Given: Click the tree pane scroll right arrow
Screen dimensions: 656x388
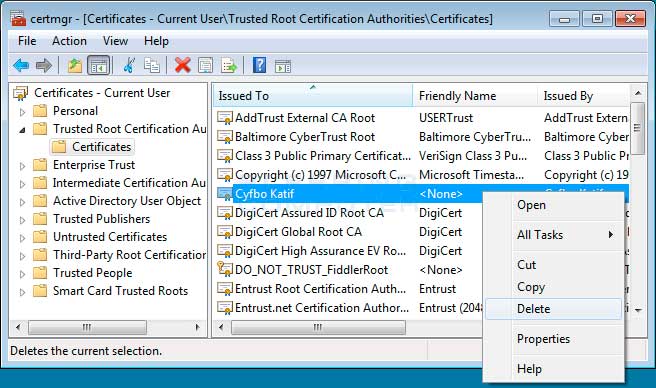Looking at the screenshot, I should coord(197,327).
